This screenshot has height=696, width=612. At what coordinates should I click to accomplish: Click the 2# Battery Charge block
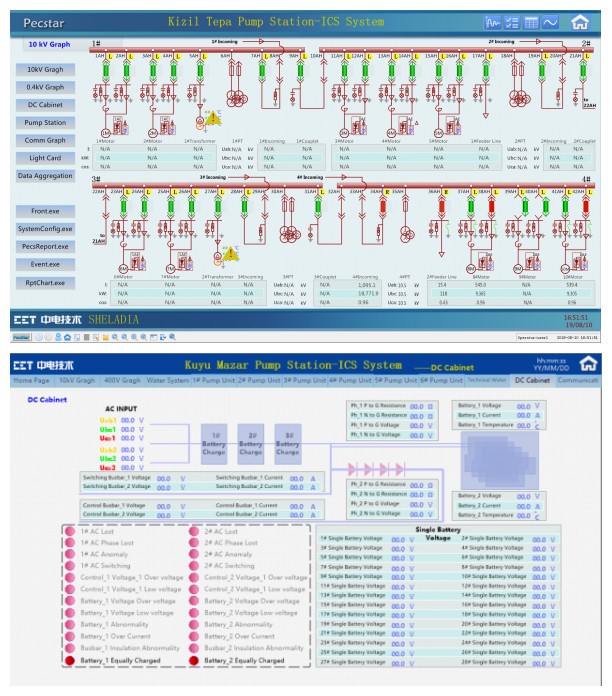(x=252, y=444)
